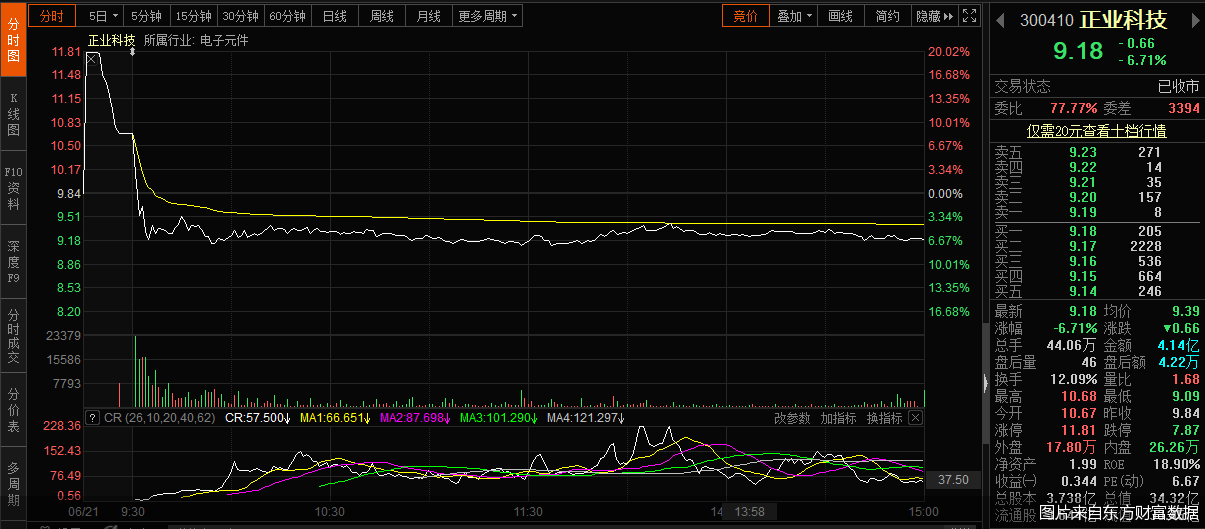
Task: Open the 多周期 multi-period sidebar tab
Action: pos(13,484)
